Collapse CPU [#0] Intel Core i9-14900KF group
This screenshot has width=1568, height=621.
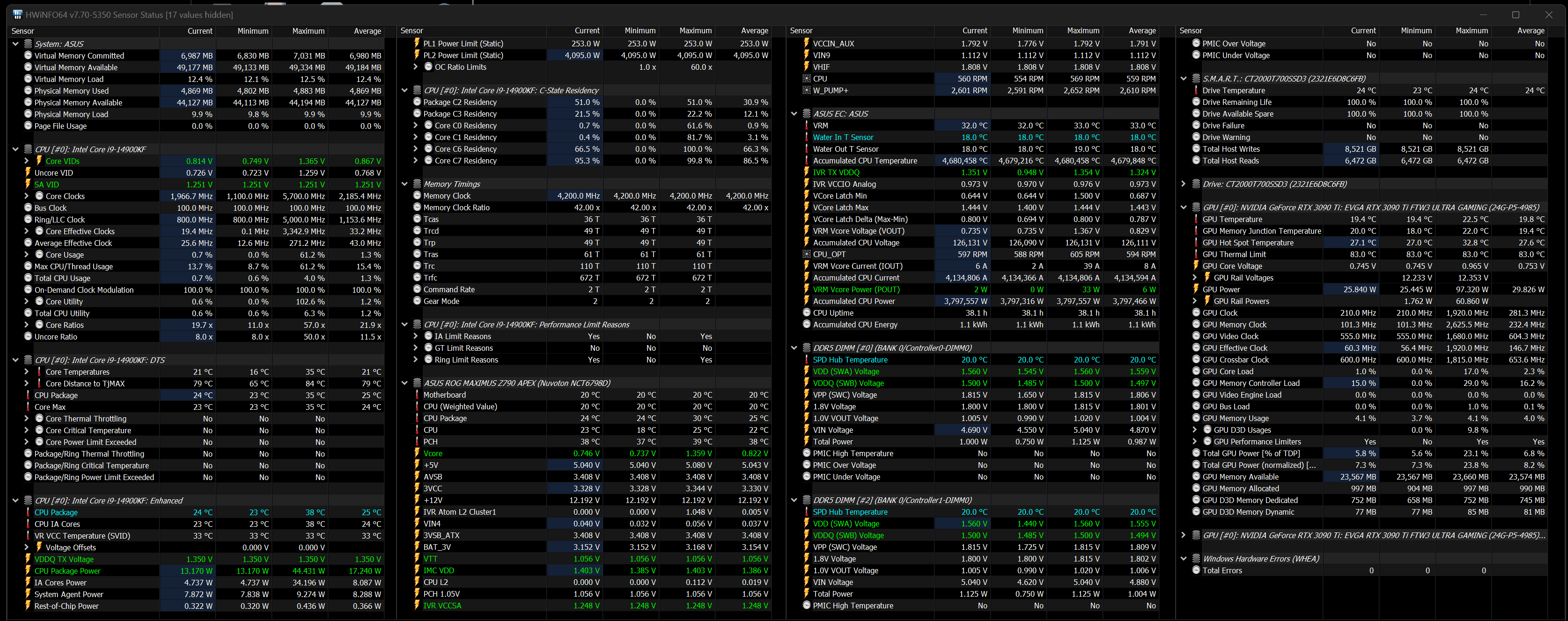pyautogui.click(x=15, y=149)
